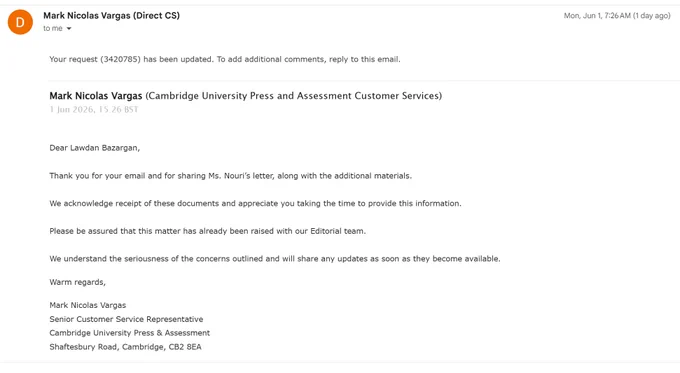Screen dimensions: 680x373
Task: Expand the 'to me' recipient details arrow
Action: point(69,29)
